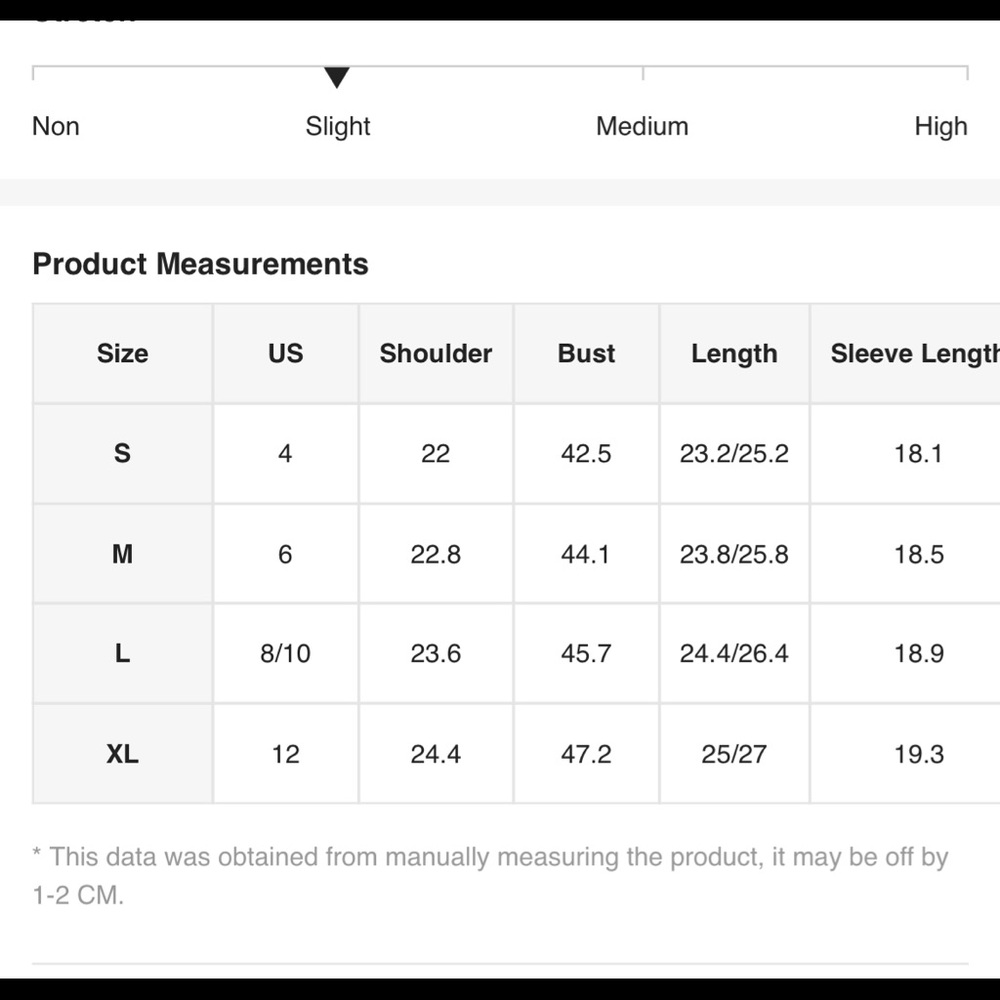Click the Product Measurements heading
Screen dimensions: 1000x1000
point(200,264)
